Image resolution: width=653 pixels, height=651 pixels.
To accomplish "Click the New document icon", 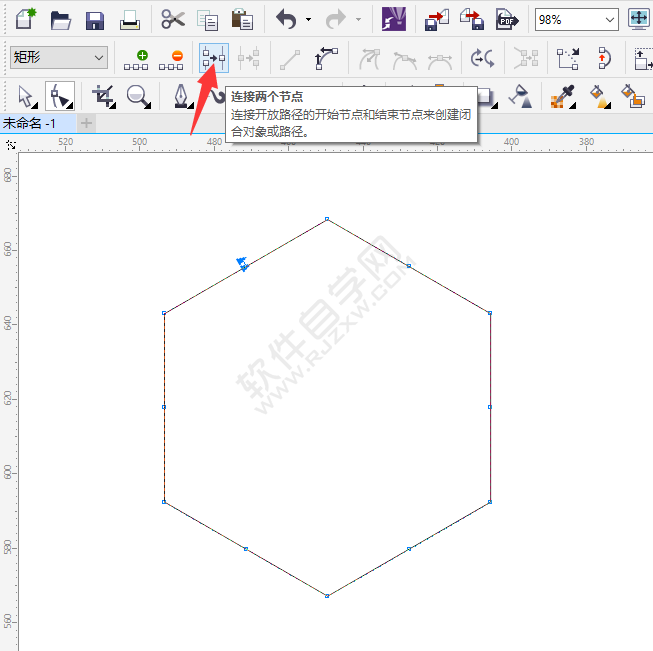I will coord(25,19).
